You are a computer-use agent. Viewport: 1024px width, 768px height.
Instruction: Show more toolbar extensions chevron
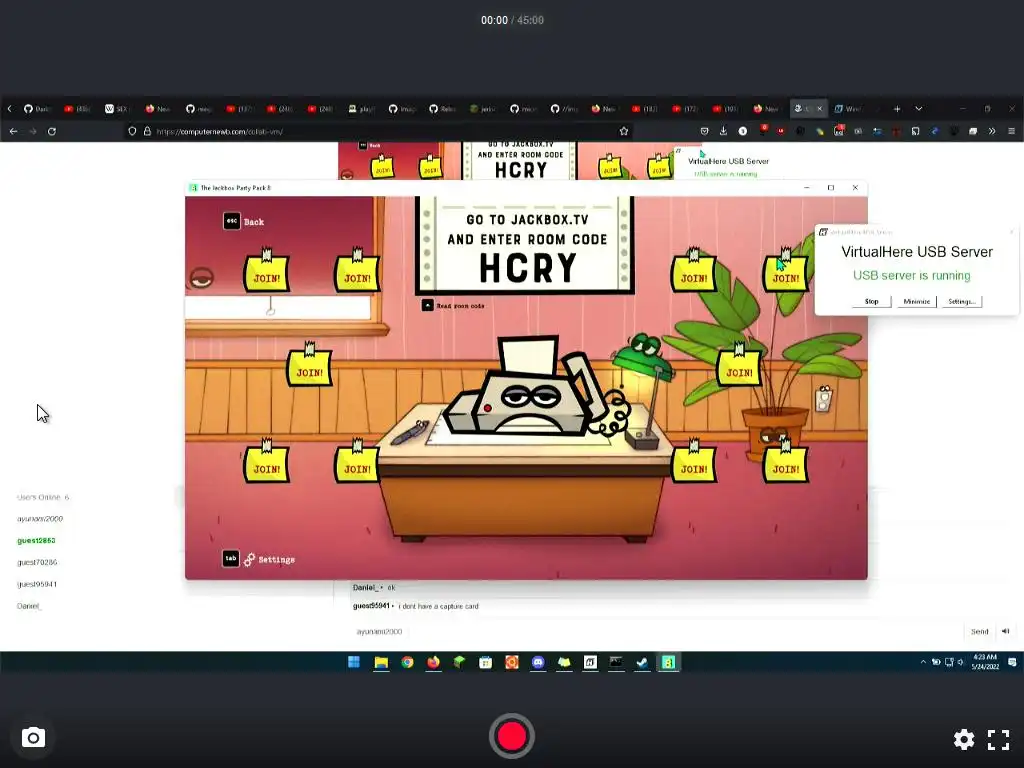(992, 131)
